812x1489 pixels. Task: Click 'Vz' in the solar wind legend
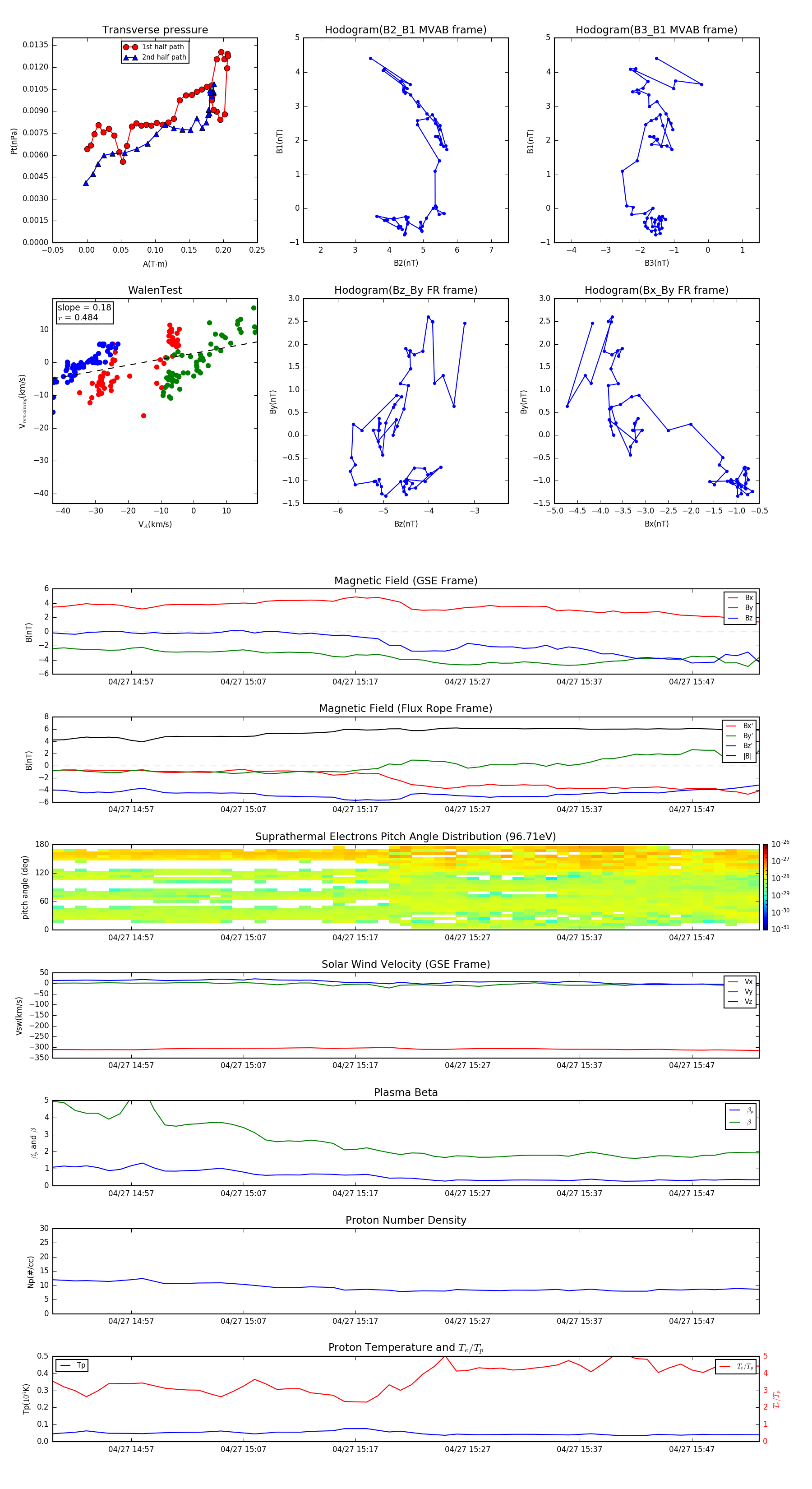coord(748,1002)
